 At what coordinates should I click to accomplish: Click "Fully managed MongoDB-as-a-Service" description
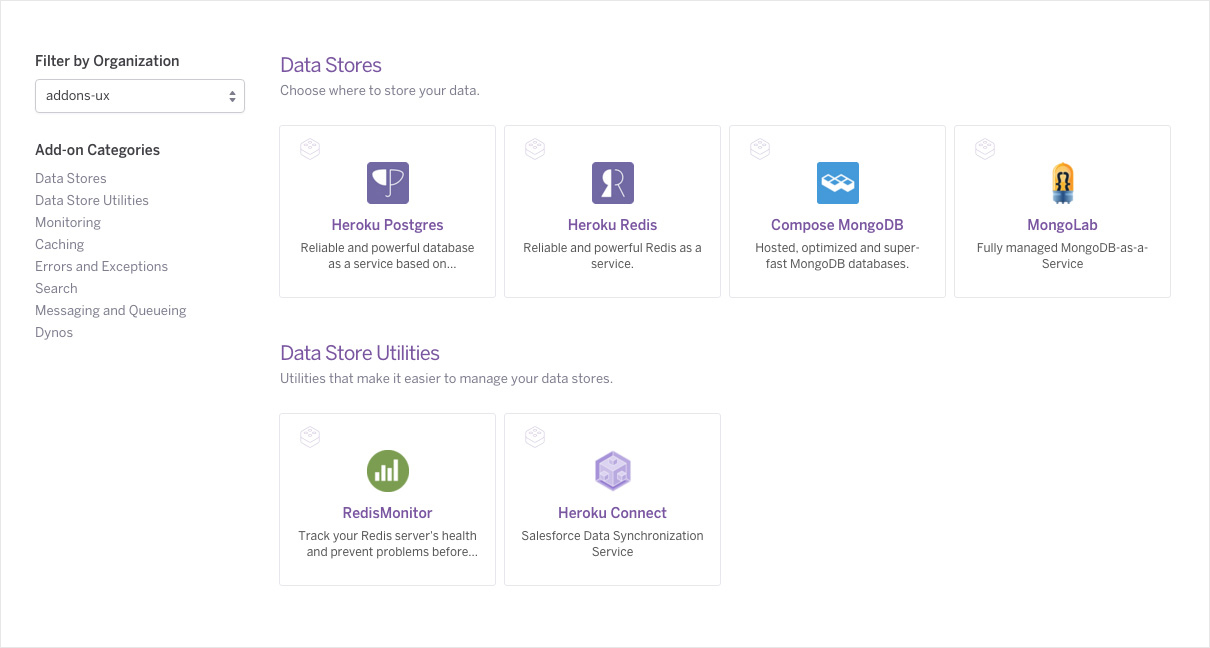(1063, 256)
